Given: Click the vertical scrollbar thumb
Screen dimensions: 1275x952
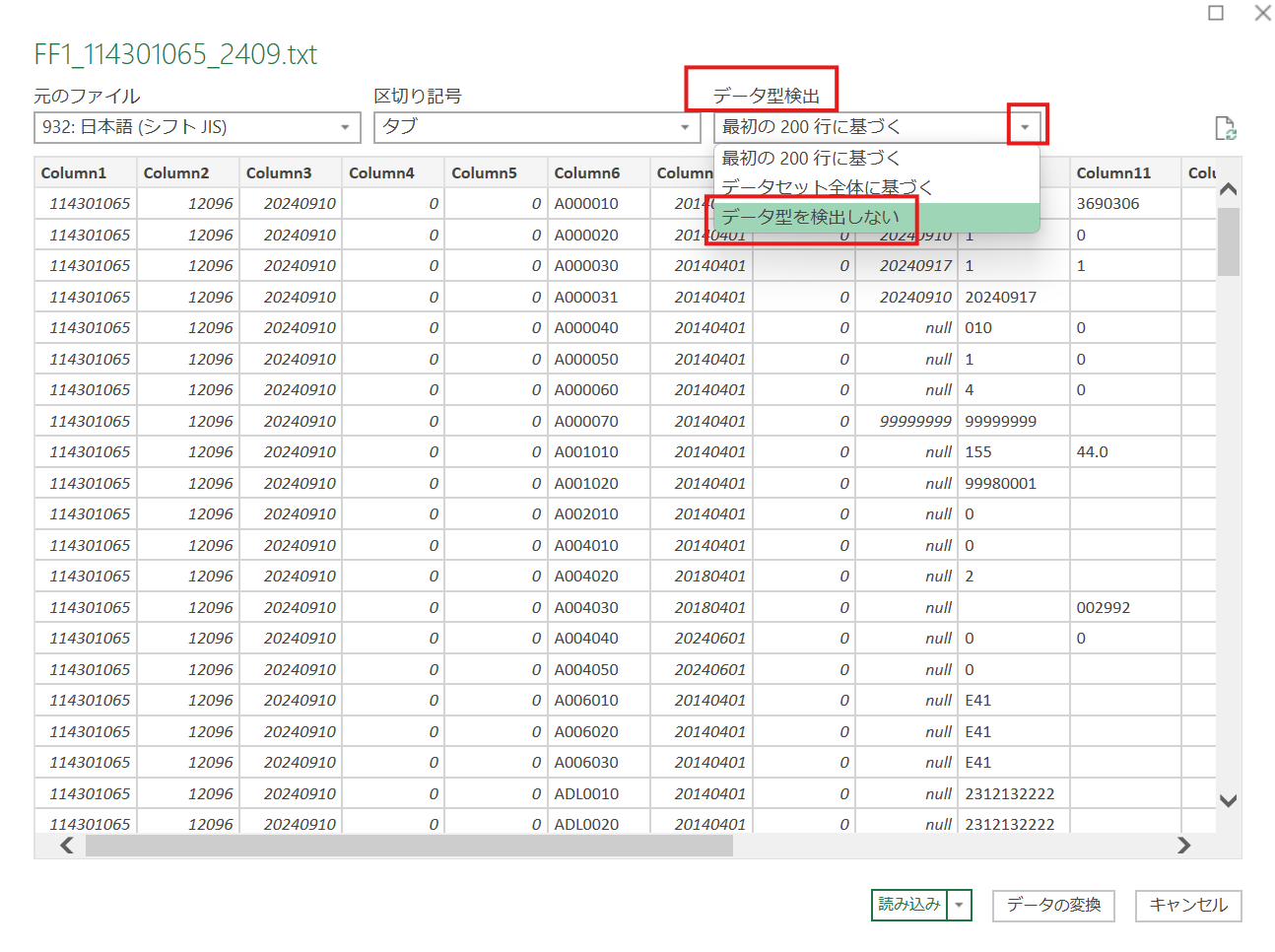Looking at the screenshot, I should (x=1228, y=242).
